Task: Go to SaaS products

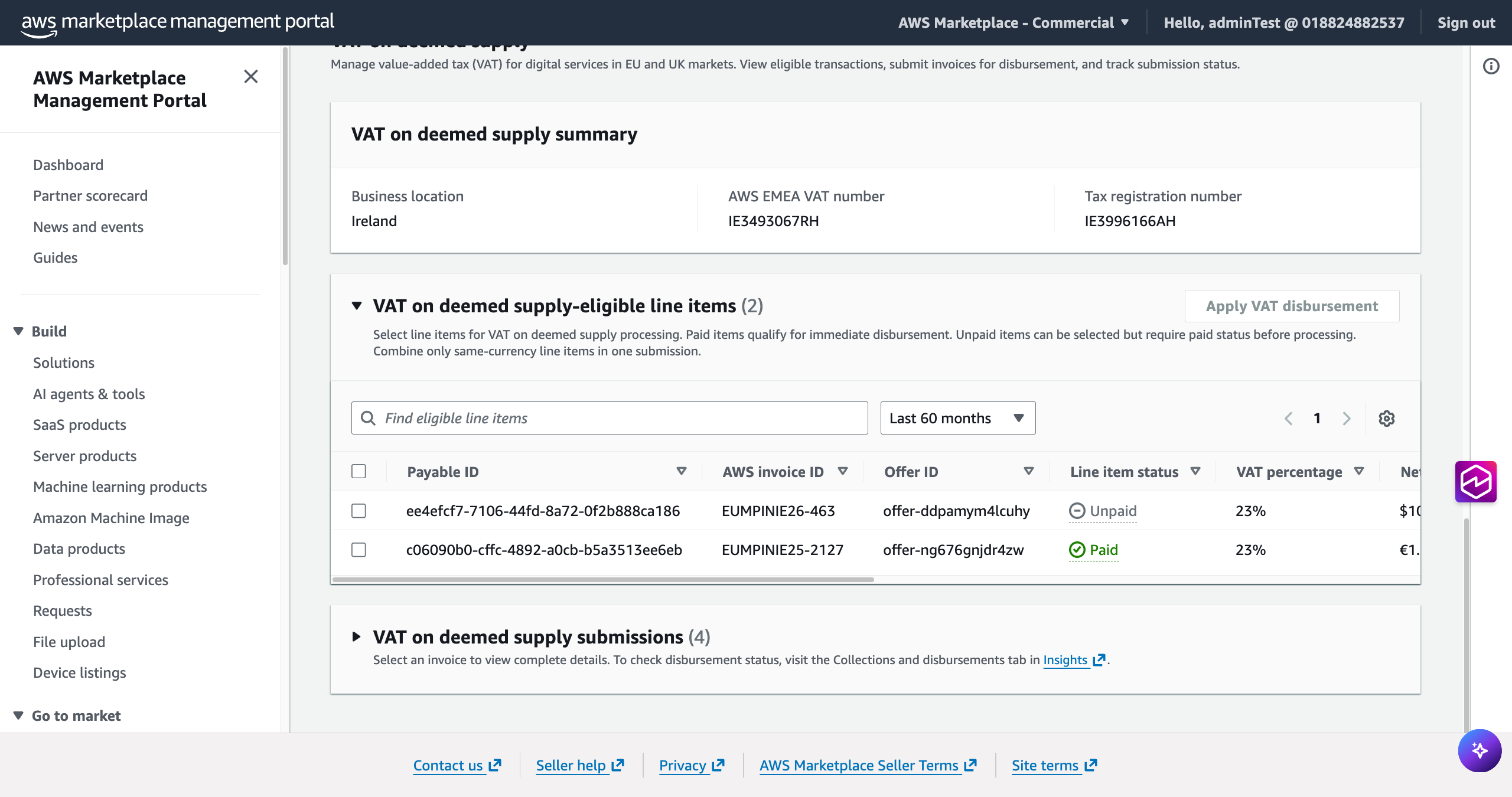Action: [80, 424]
